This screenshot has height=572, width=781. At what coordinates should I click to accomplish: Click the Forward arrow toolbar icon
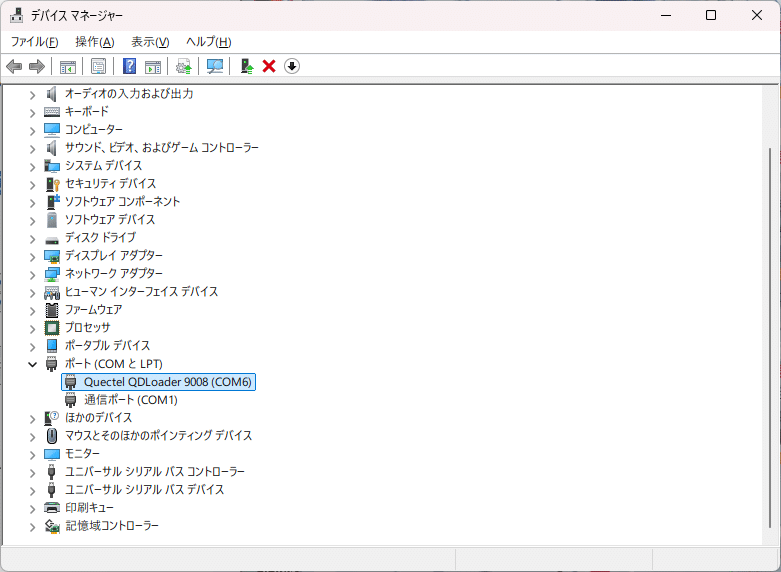(37, 66)
